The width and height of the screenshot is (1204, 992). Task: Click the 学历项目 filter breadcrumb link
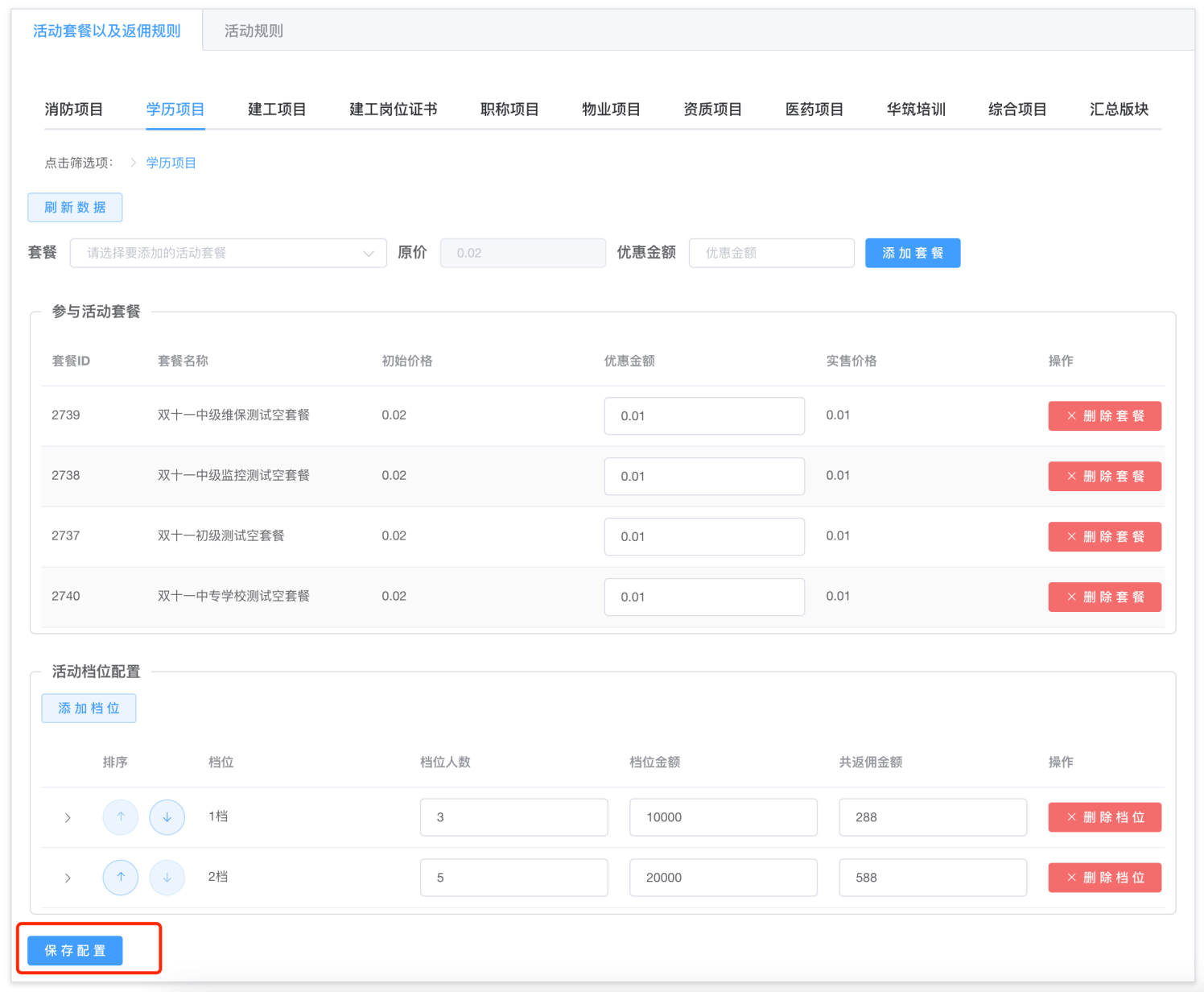click(x=171, y=163)
